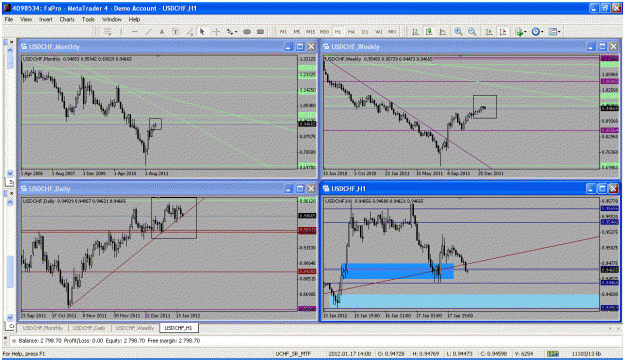
Task: Open the File menu
Action: (9, 19)
